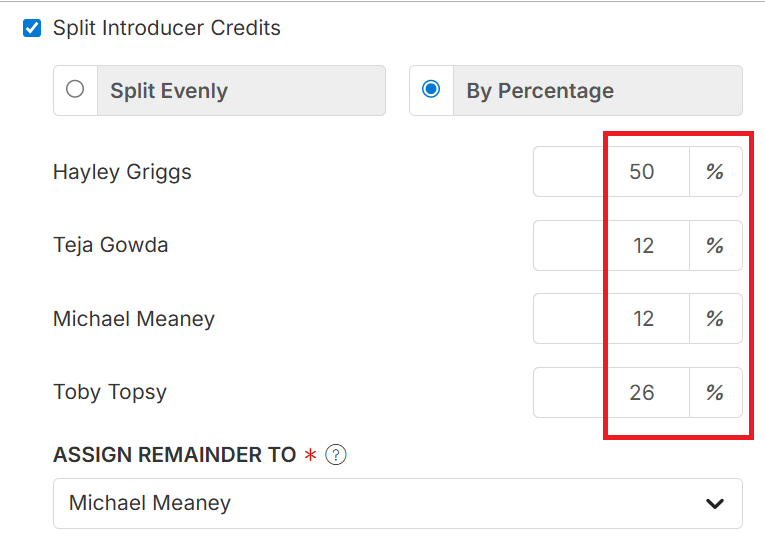Screen dimensions: 765x550
Task: Click the chevron arrow on the Michael Meaney dropdown
Action: (714, 503)
